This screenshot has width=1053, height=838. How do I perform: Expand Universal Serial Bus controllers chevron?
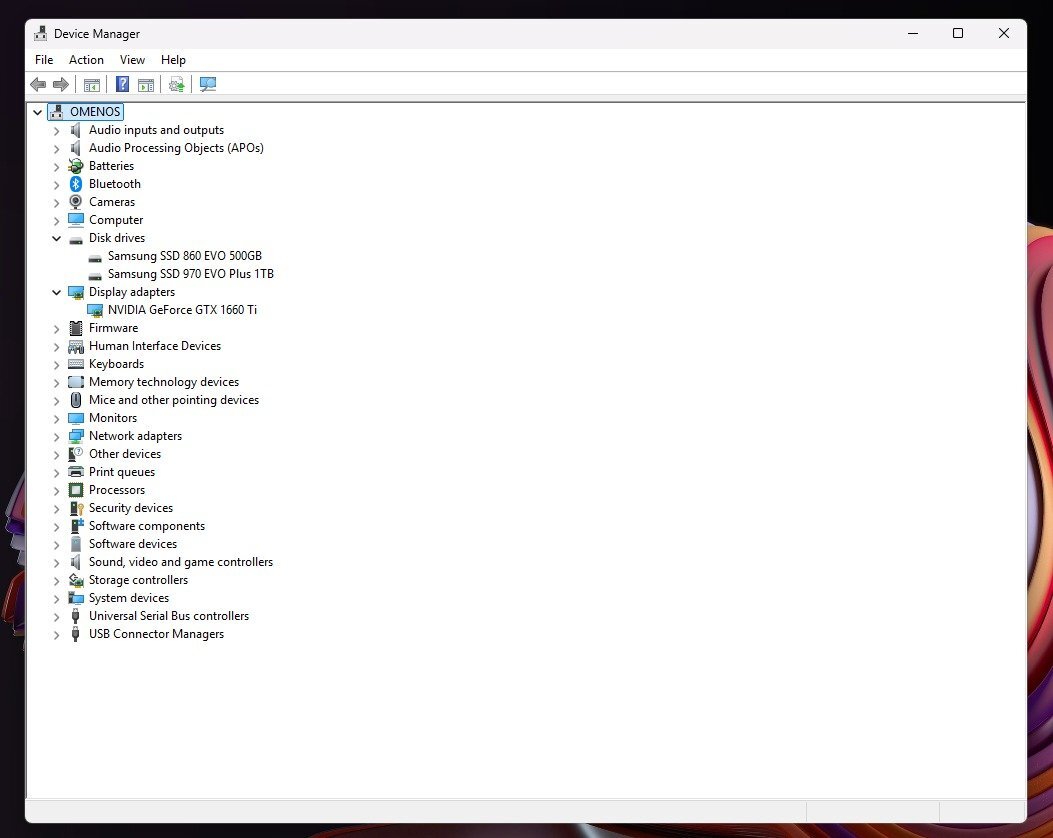click(56, 616)
